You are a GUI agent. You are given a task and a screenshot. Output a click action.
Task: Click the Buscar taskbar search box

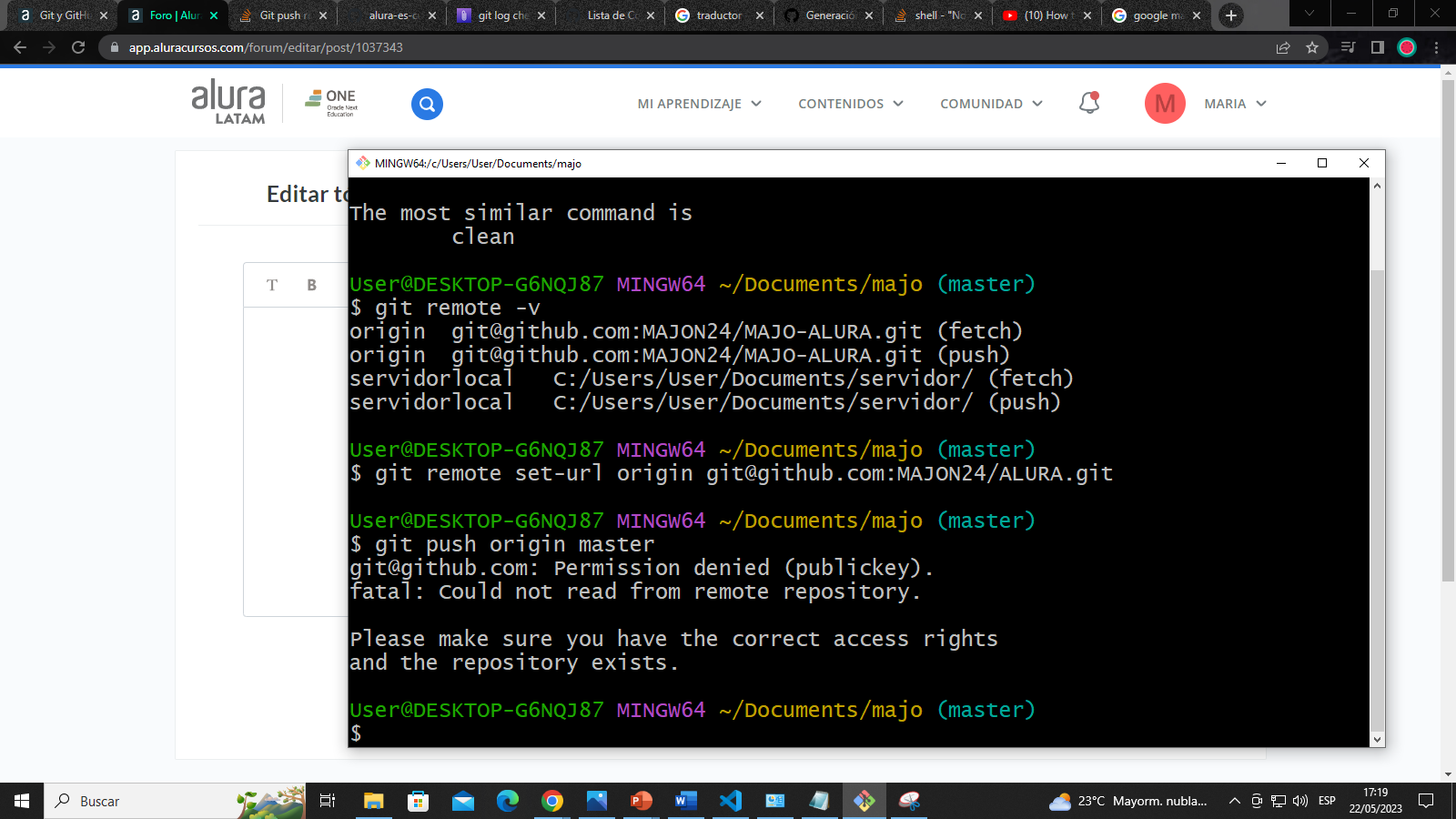pyautogui.click(x=175, y=801)
